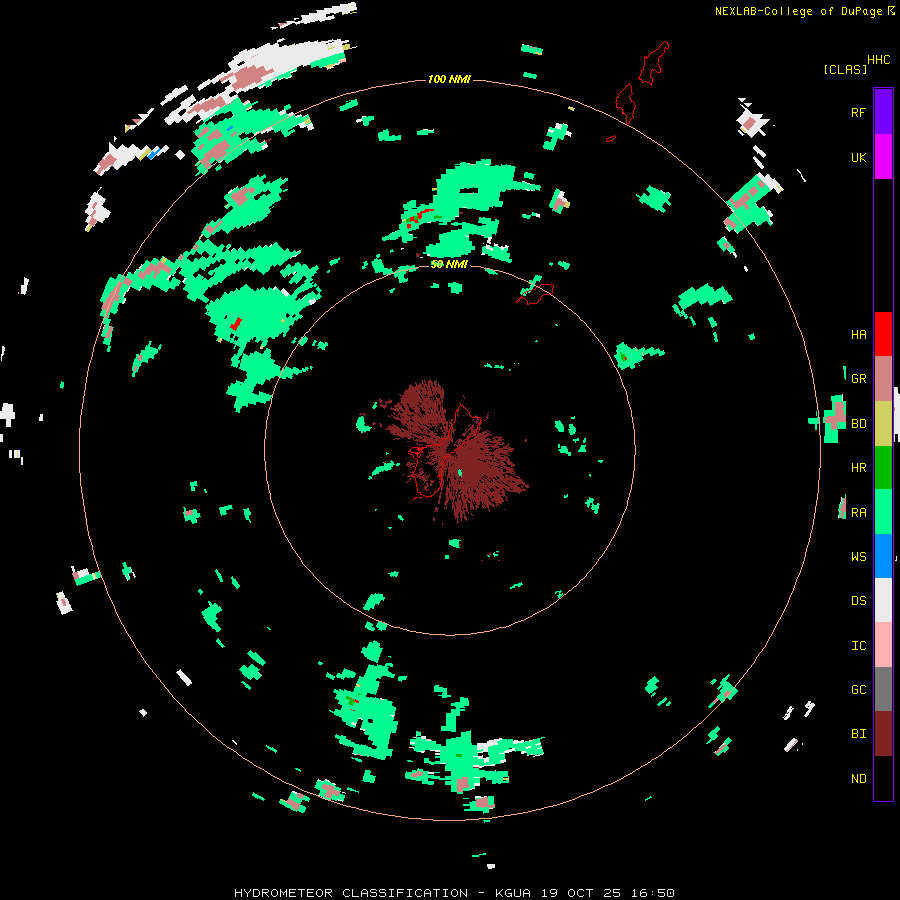Viewport: 900px width, 900px height.
Task: Click the HHC product label
Action: click(878, 60)
